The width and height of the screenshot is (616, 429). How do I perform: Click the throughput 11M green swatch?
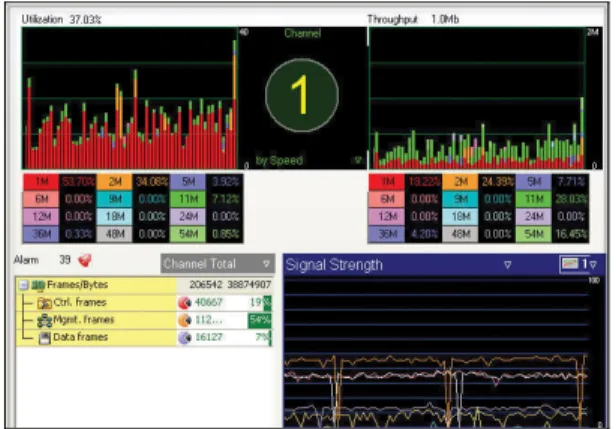click(x=534, y=199)
